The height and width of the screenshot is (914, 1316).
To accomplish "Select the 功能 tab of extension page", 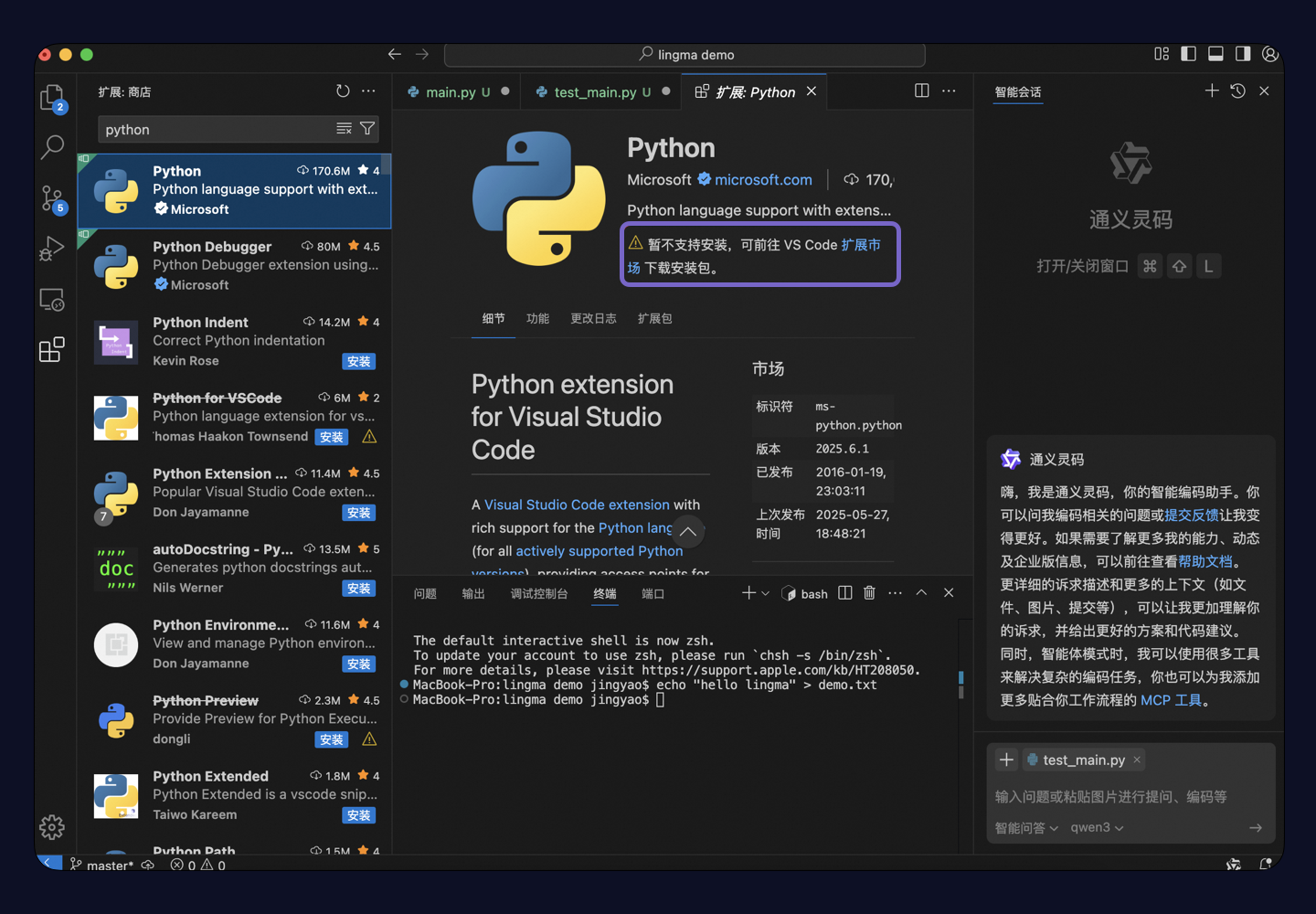I will pyautogui.click(x=537, y=318).
